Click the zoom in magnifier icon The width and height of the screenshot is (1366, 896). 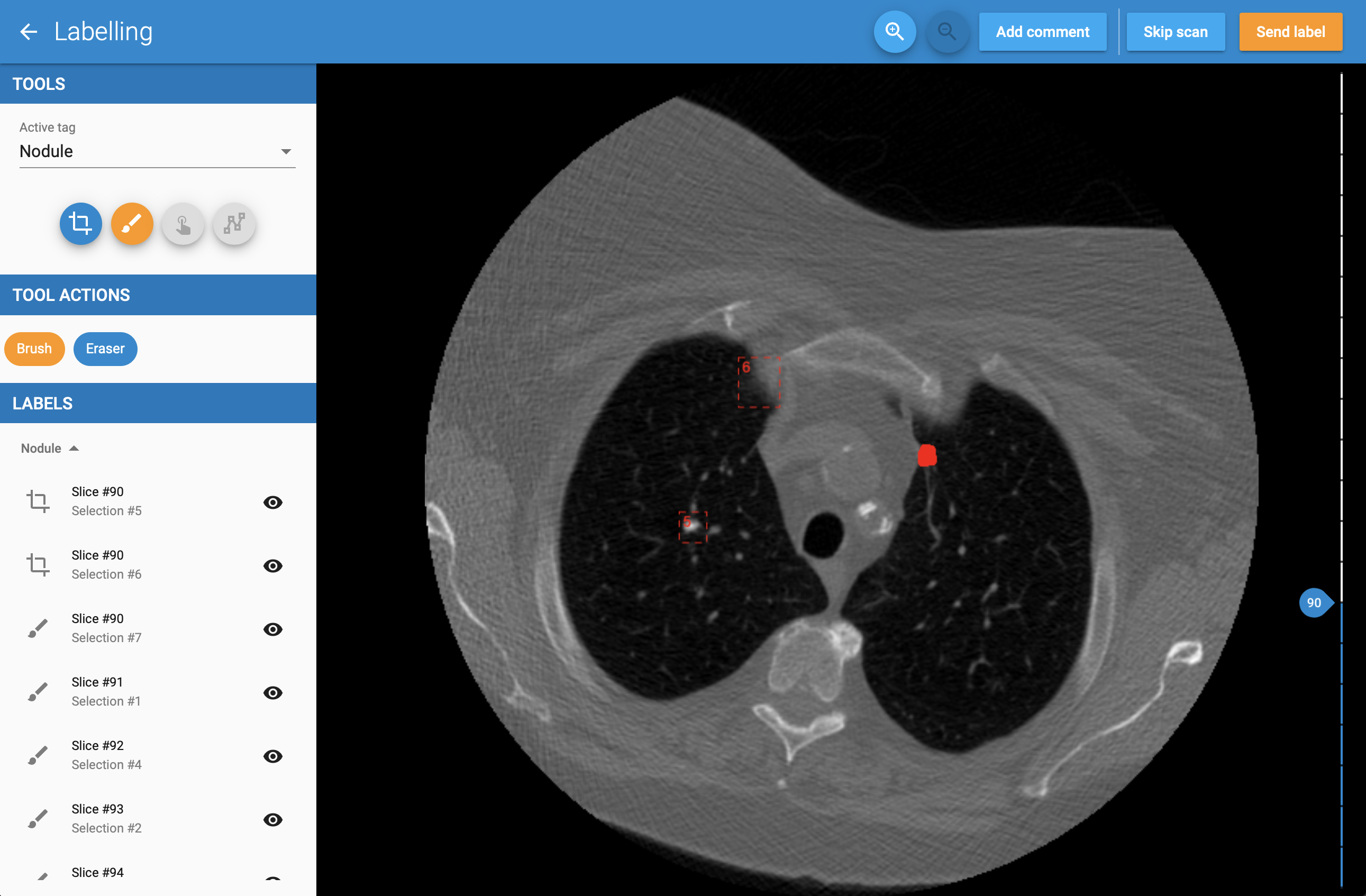pyautogui.click(x=894, y=32)
